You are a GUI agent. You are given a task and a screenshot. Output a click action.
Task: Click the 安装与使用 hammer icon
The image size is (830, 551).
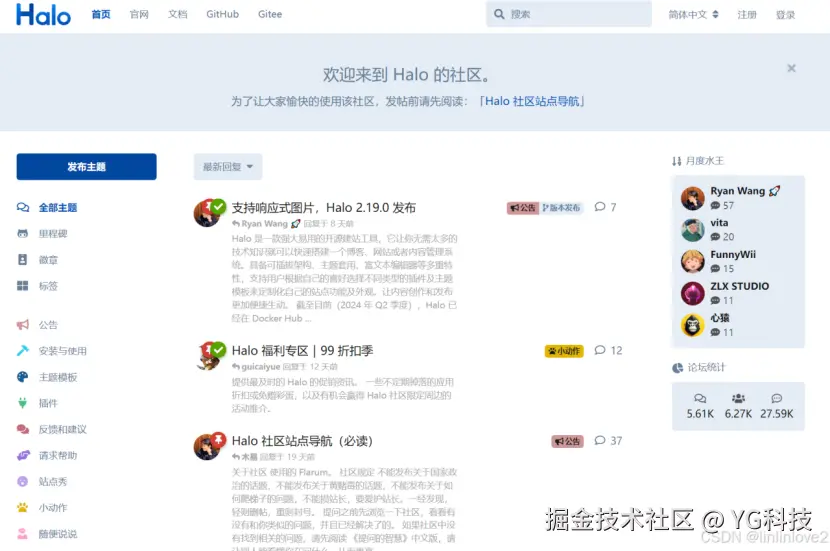pos(23,350)
